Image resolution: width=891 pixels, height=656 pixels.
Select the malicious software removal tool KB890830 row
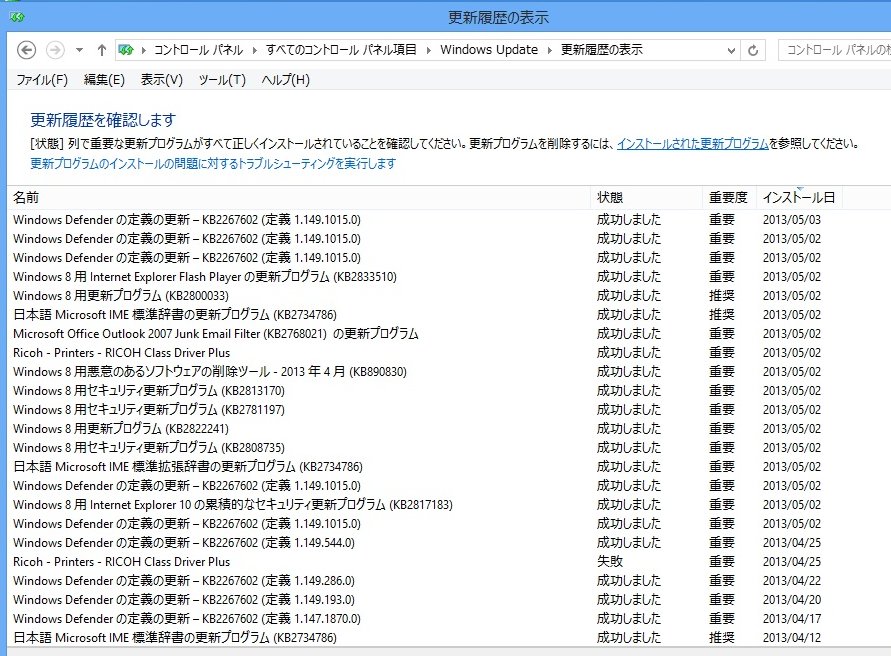pyautogui.click(x=426, y=372)
